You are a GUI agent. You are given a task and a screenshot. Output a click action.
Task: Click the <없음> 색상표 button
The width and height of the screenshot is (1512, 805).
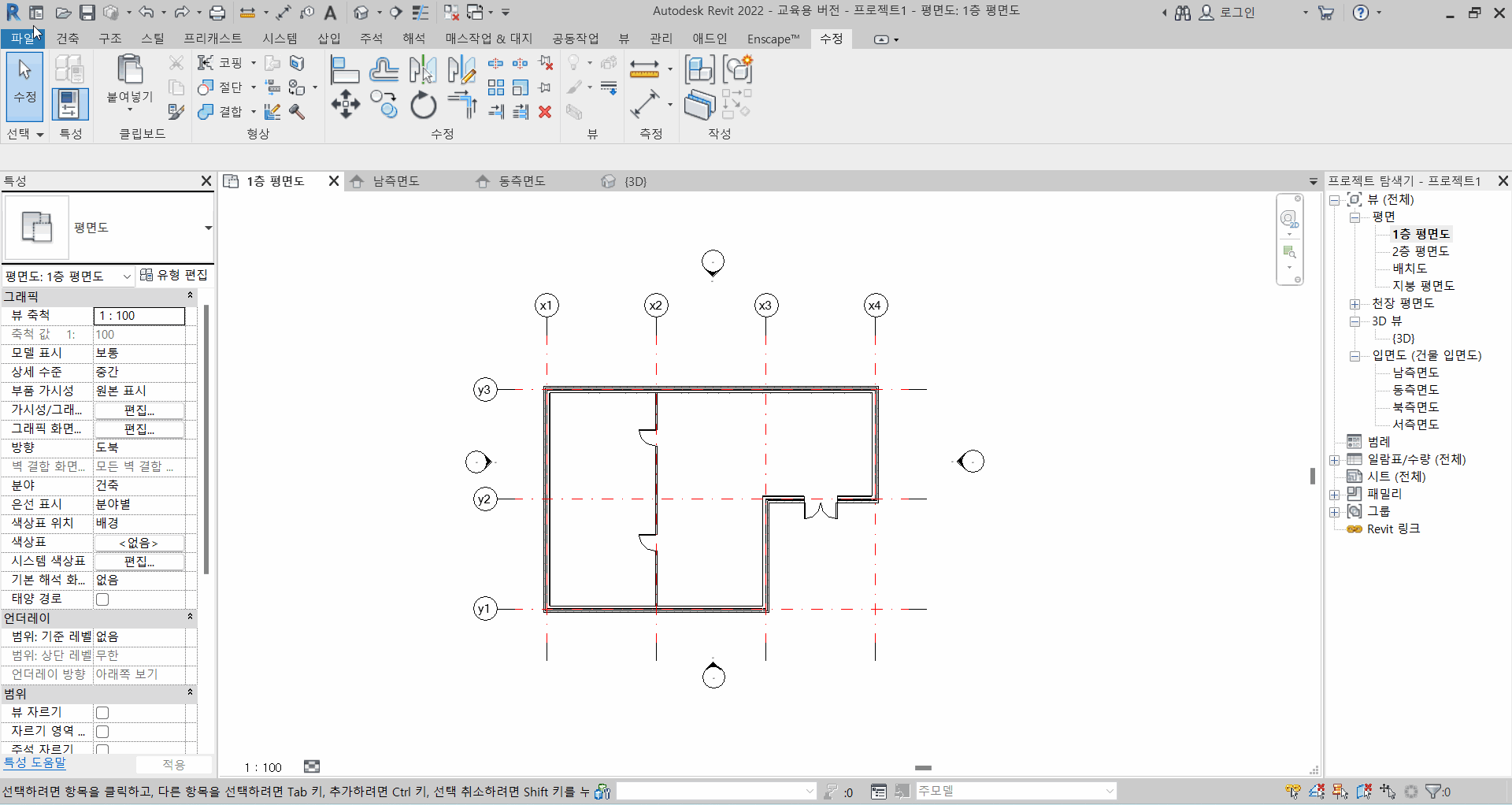[139, 543]
